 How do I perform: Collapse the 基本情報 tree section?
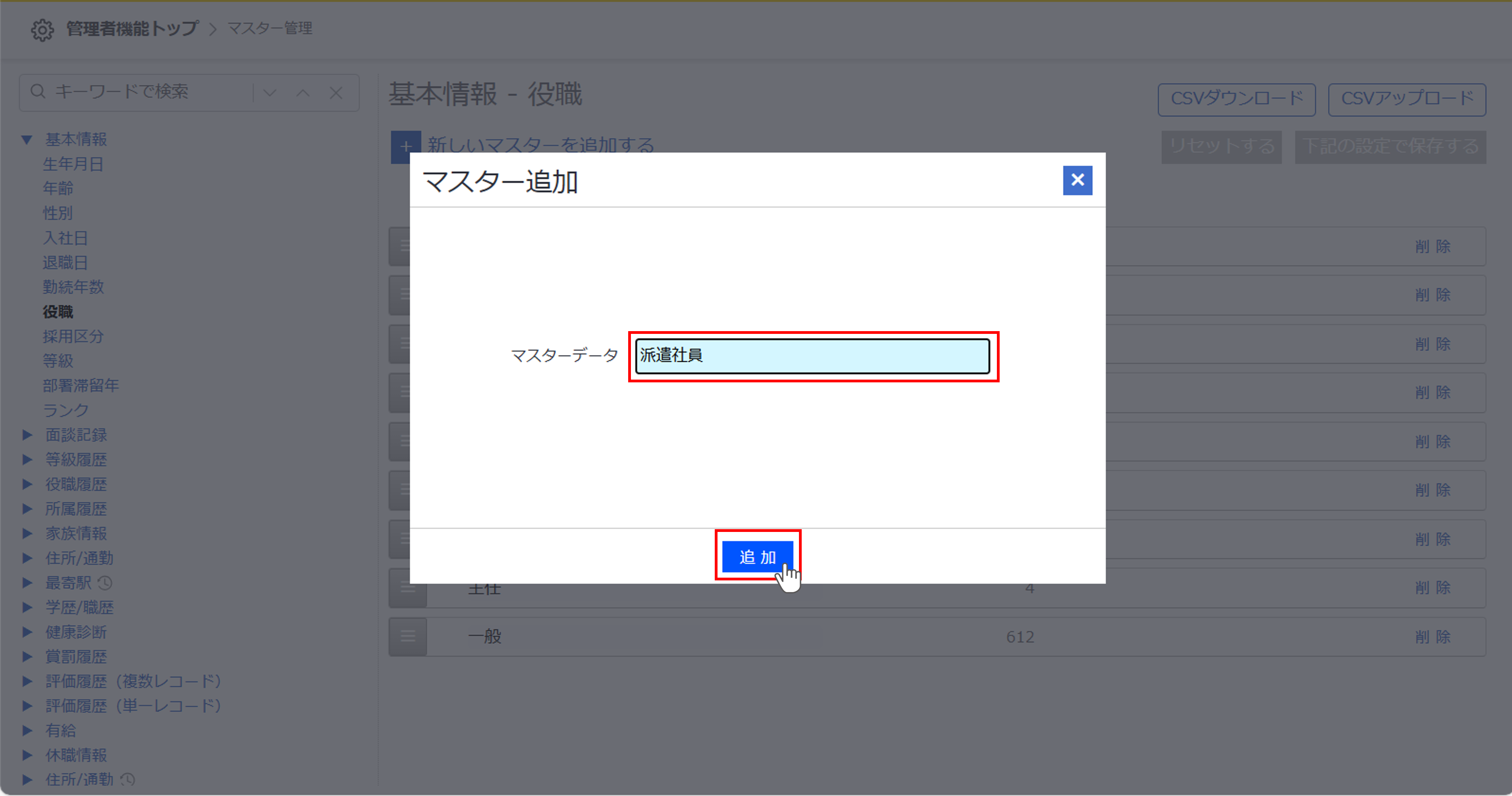coord(27,140)
